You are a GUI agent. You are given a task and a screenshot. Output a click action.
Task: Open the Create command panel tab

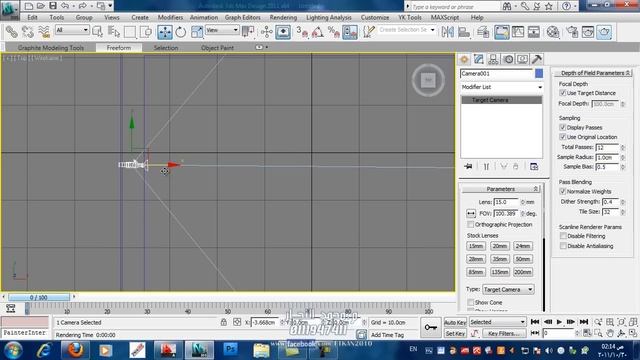coord(464,60)
